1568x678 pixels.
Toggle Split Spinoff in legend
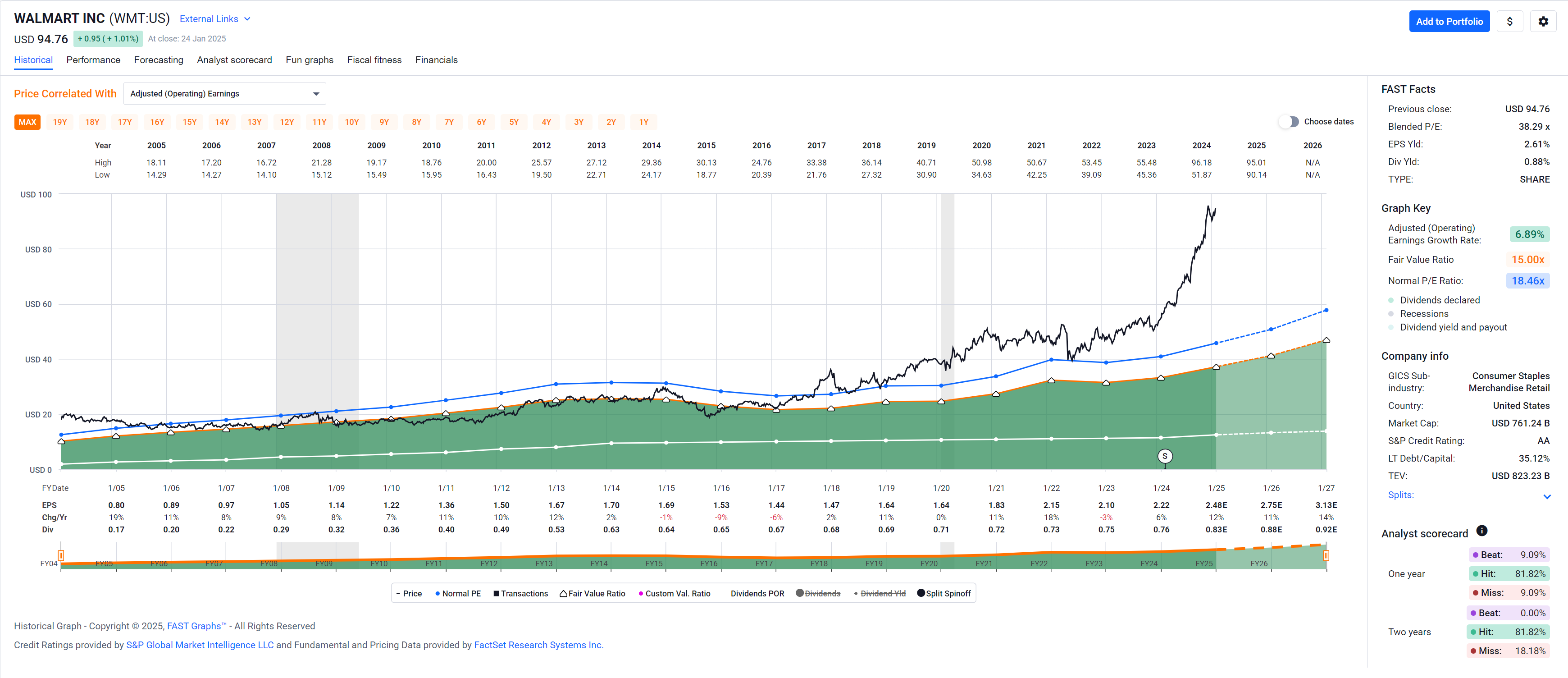point(944,593)
